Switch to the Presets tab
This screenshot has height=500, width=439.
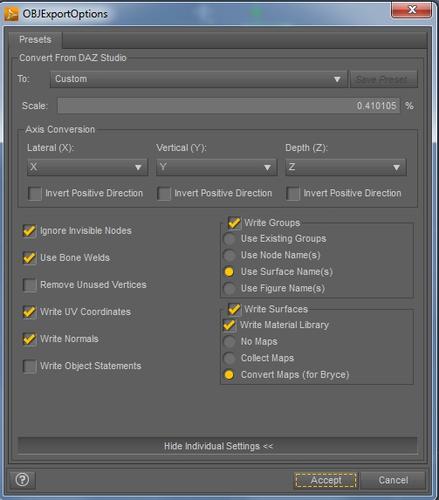coord(35,40)
